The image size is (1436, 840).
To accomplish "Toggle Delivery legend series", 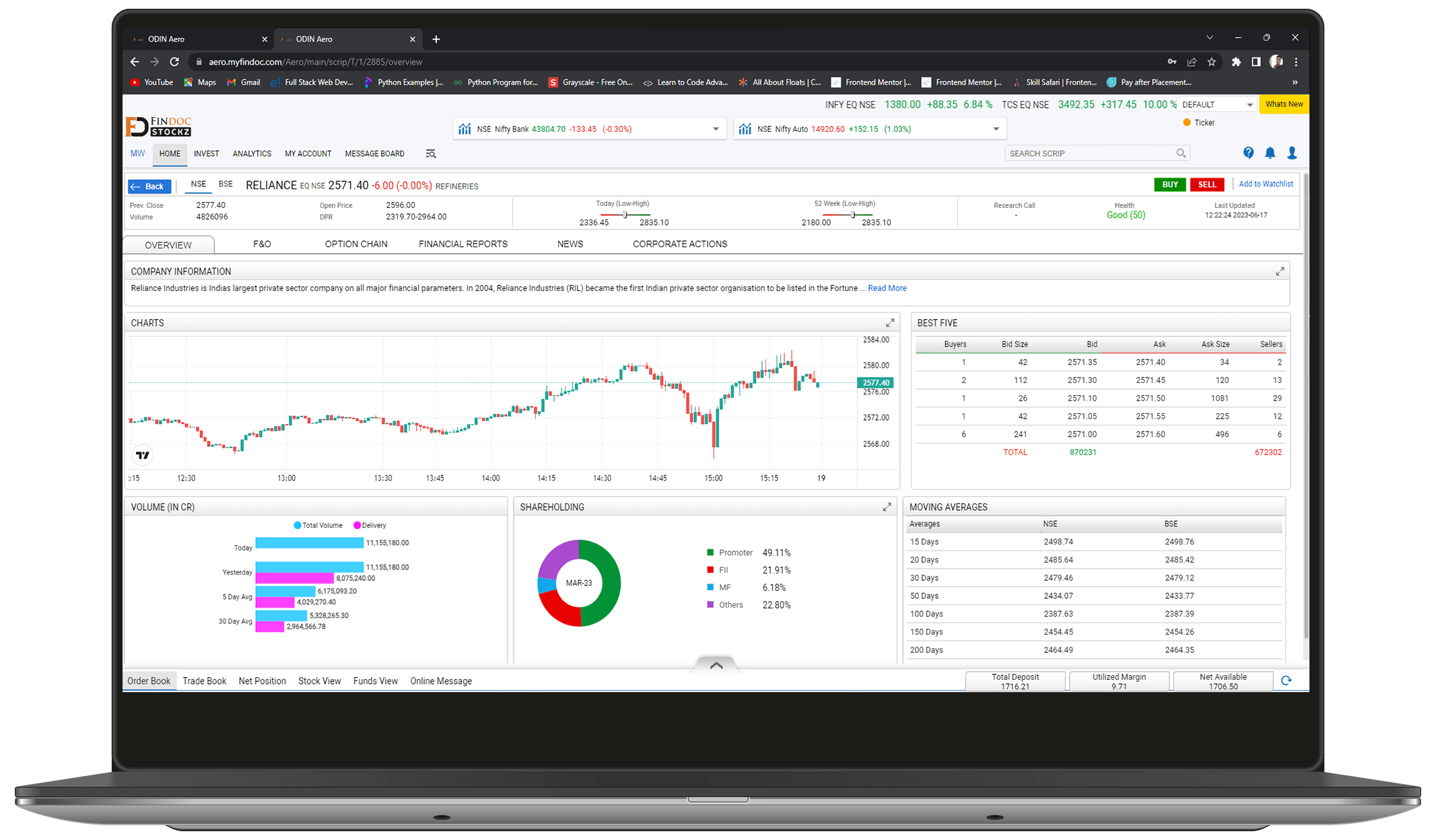I will point(370,526).
